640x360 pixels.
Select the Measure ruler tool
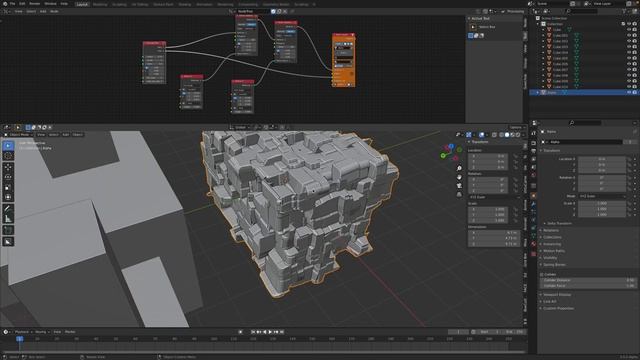tap(8, 219)
